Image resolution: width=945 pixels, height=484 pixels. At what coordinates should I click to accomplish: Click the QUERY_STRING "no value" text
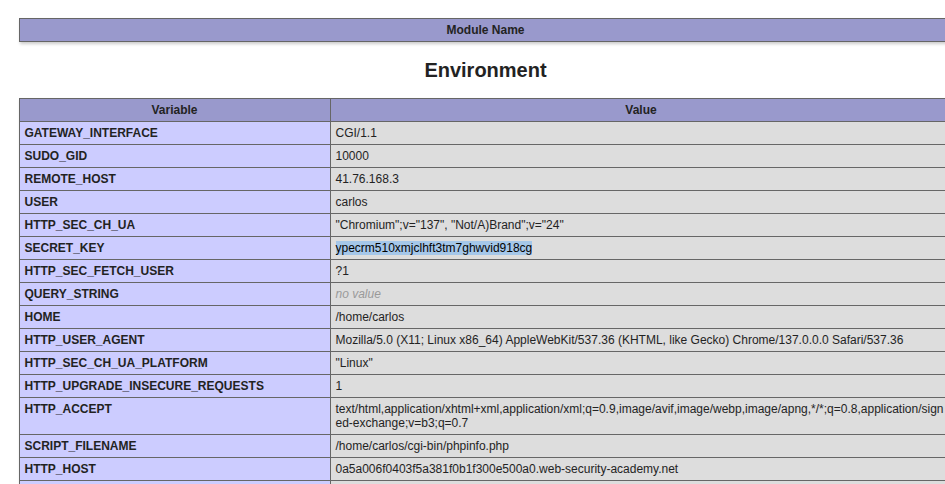pyautogui.click(x=358, y=294)
